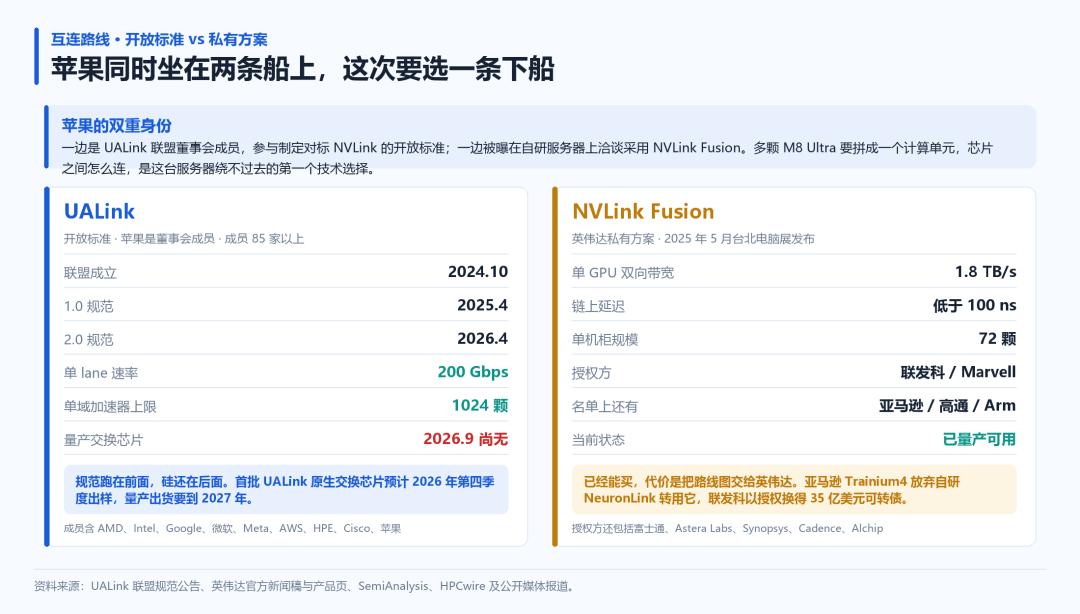
Task: Click the 2.0 规范 row label
Action: click(x=88, y=340)
